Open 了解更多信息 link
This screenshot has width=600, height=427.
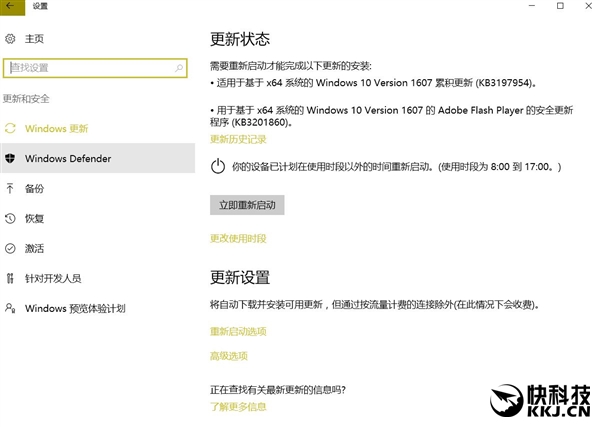pyautogui.click(x=238, y=406)
